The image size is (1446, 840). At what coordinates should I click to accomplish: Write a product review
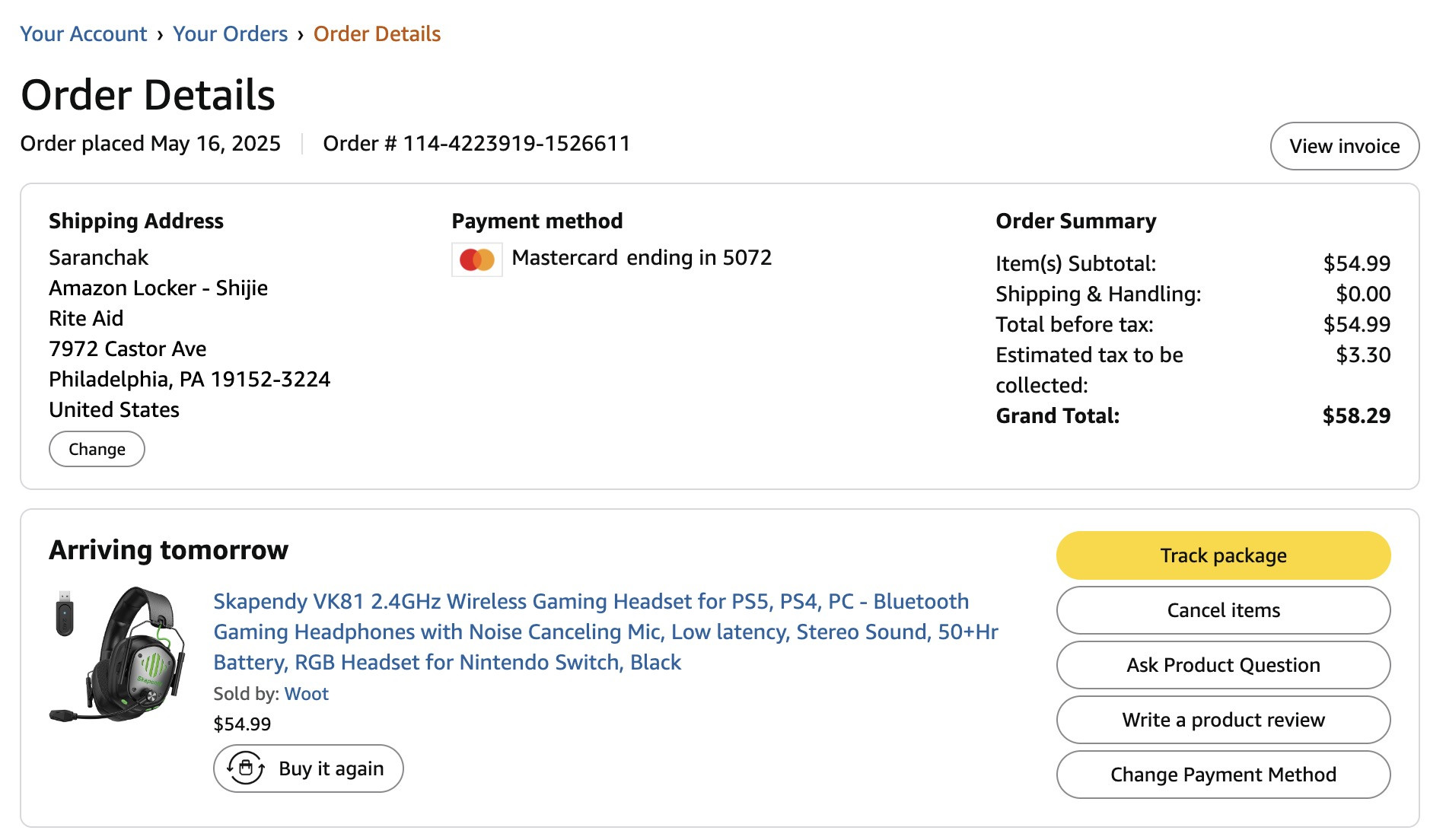1223,720
